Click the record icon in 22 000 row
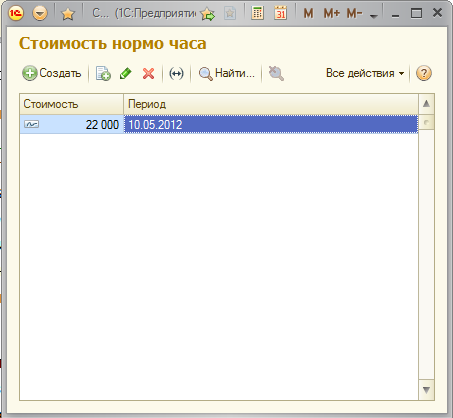 tap(31, 124)
